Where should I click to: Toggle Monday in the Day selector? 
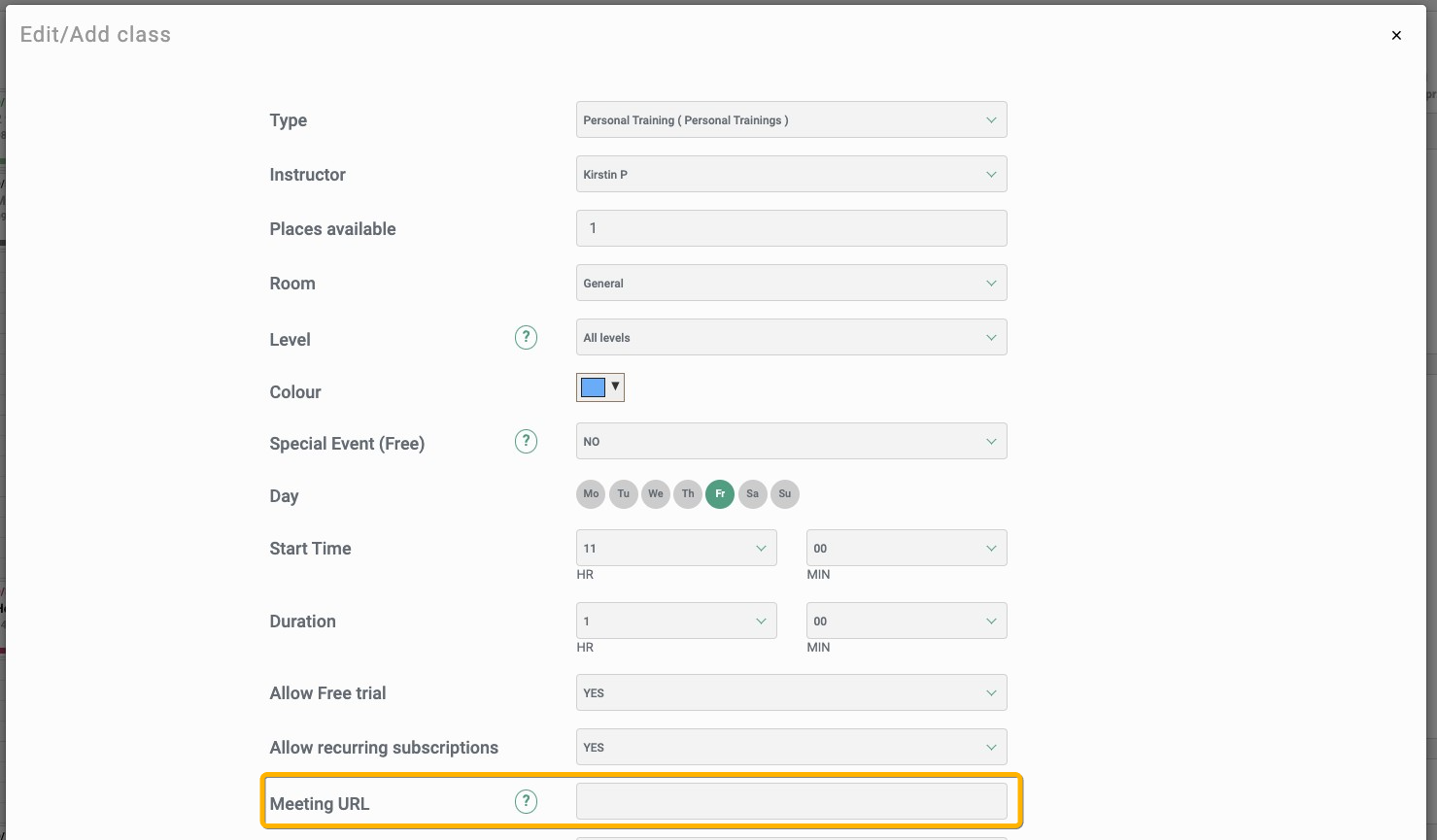[591, 494]
